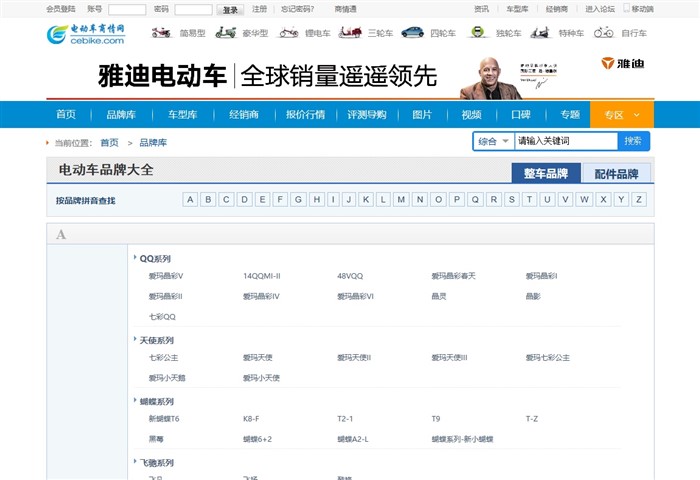The height and width of the screenshot is (480, 700).
Task: Open the 自行车 bicycle icon
Action: coord(604,33)
